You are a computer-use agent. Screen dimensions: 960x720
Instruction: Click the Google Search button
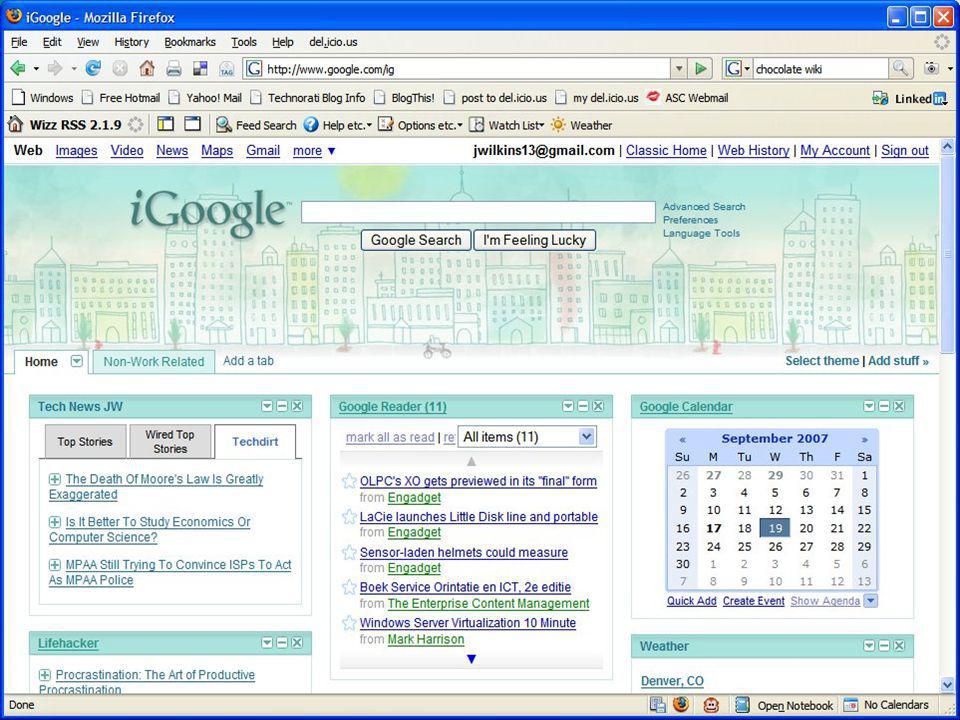pos(416,240)
